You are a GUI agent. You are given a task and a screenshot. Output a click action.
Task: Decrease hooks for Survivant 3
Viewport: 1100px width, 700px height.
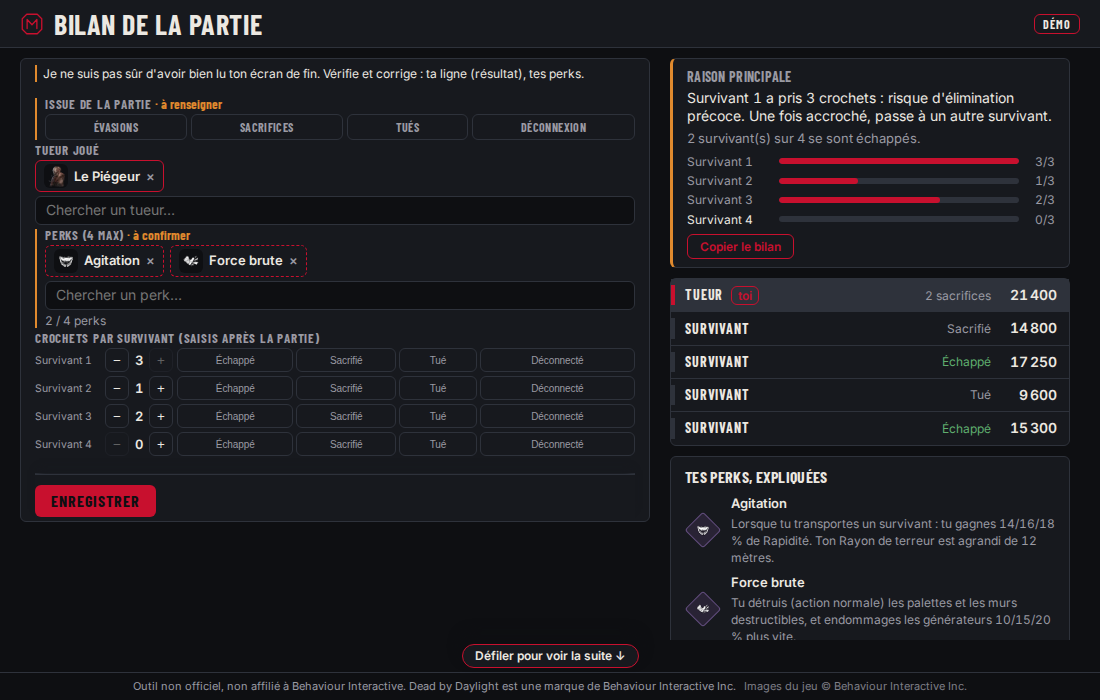pos(117,417)
